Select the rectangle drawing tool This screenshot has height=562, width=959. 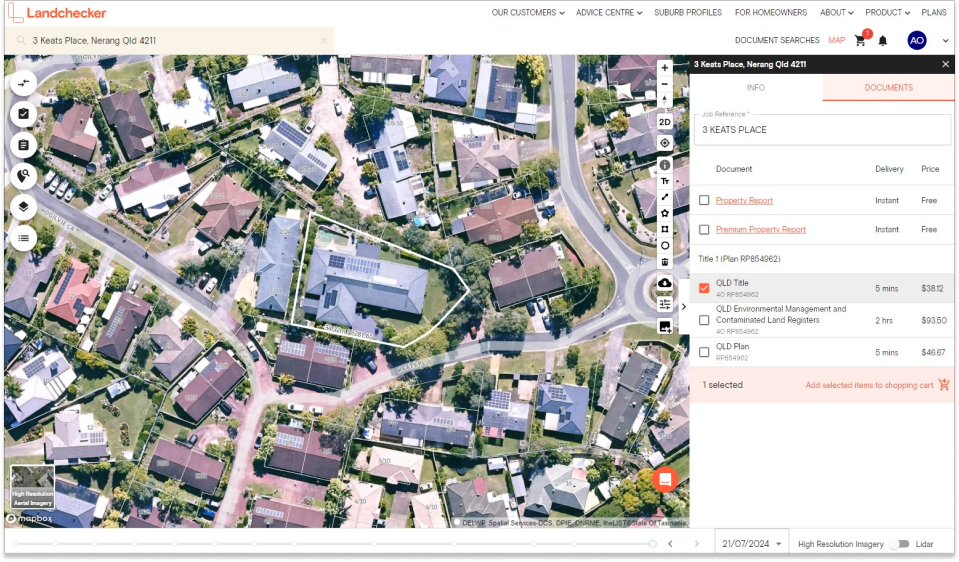coord(665,229)
